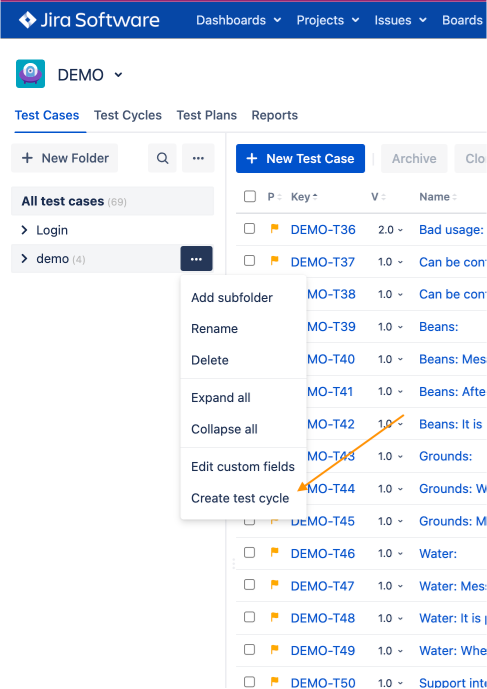
Task: Open the 'Bad usage:' test case name
Action: pos(451,230)
